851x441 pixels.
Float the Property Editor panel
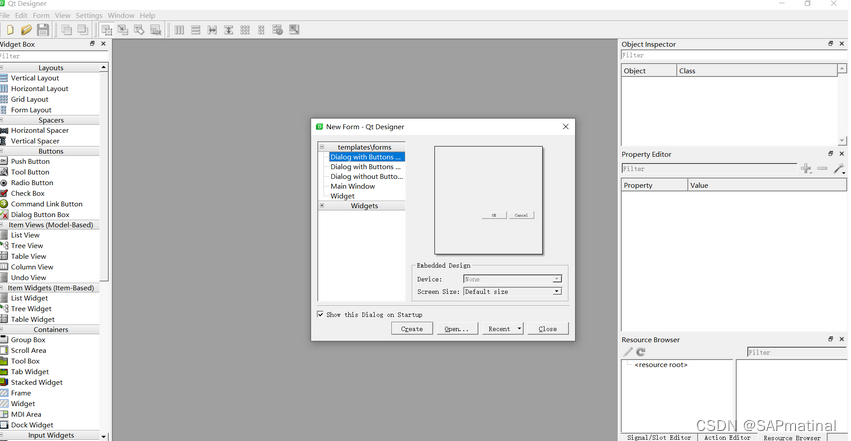pyautogui.click(x=830, y=154)
